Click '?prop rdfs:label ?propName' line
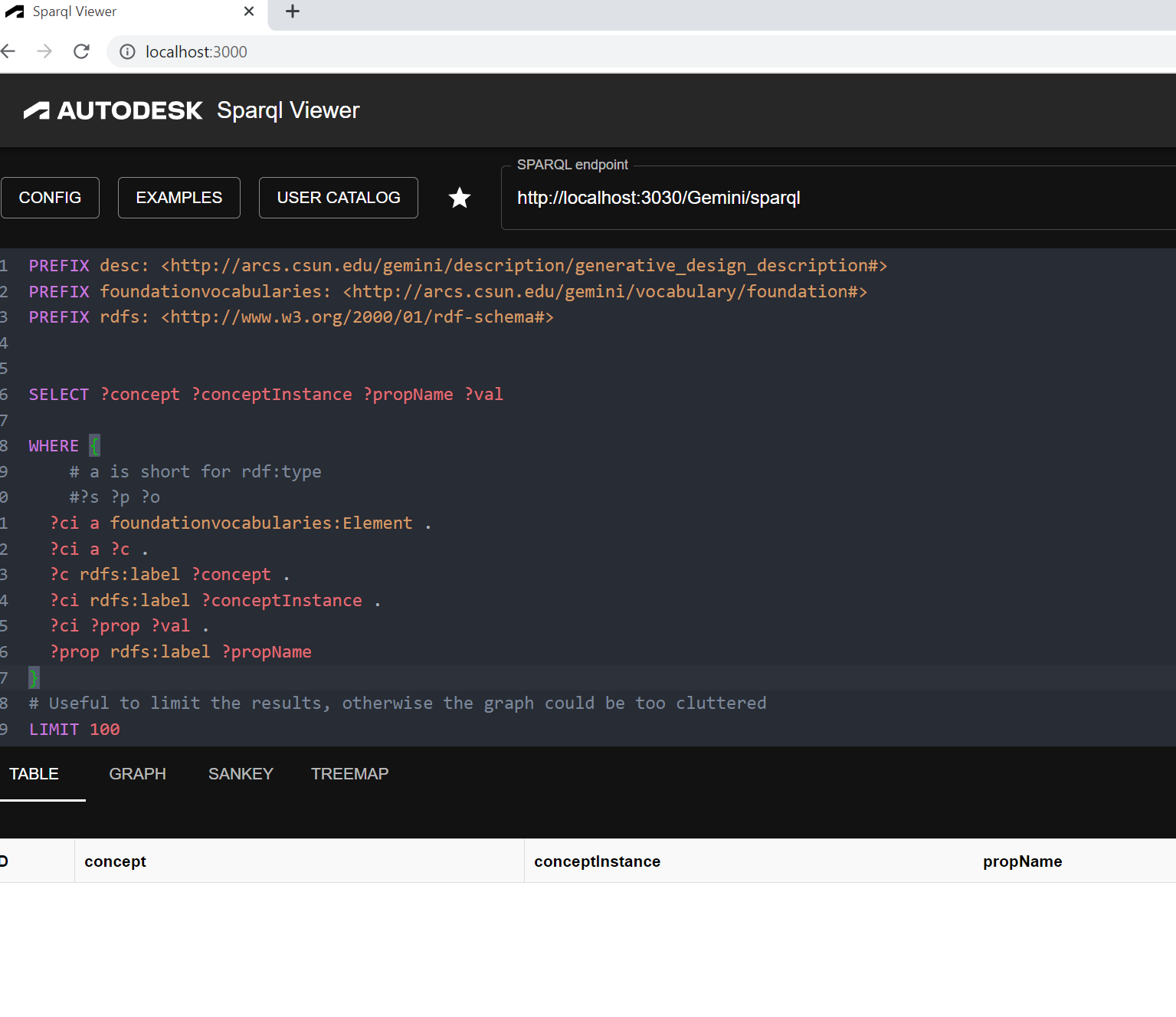The image size is (1176, 1017). pos(181,652)
